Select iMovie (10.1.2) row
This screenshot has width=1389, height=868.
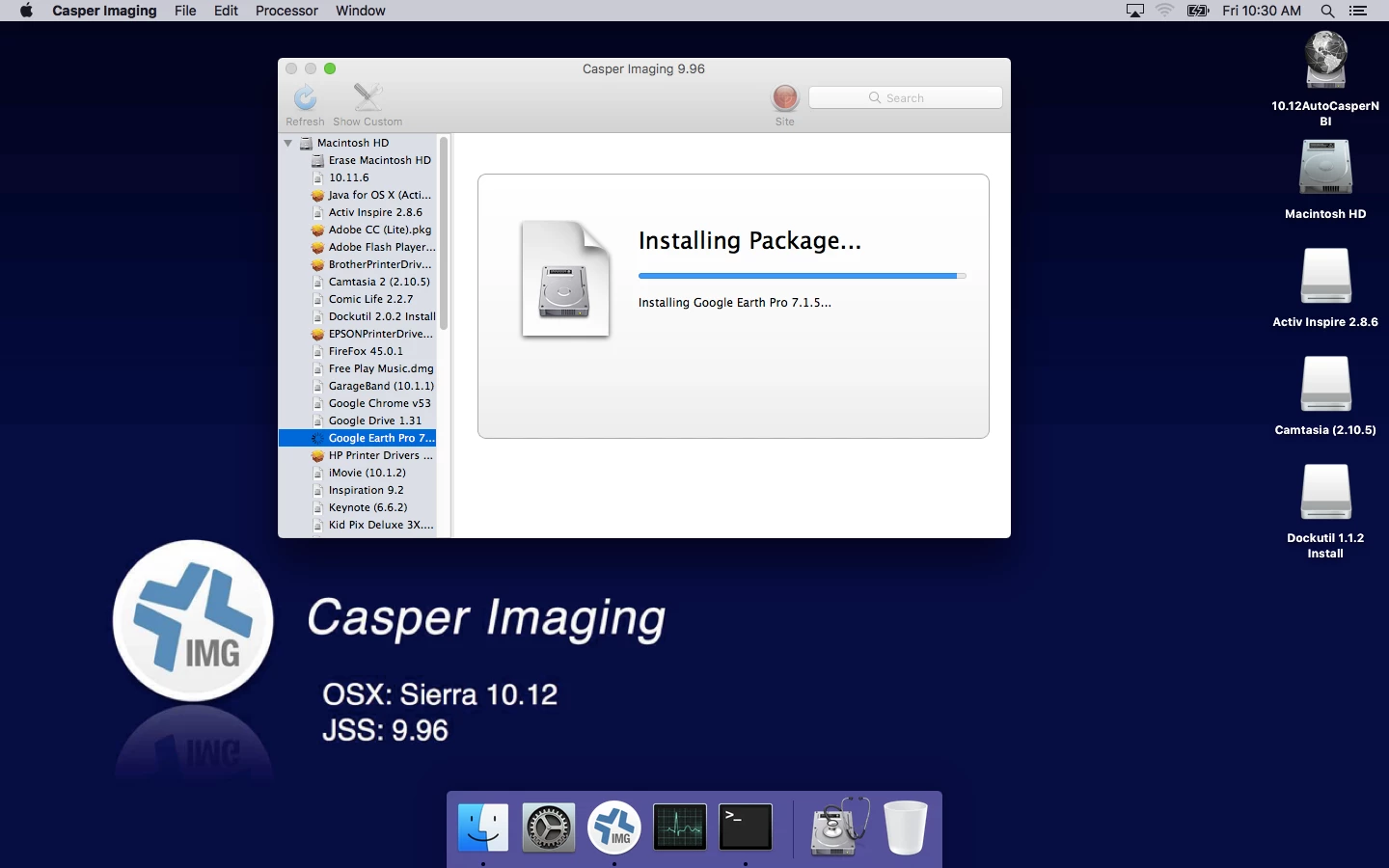click(x=358, y=473)
